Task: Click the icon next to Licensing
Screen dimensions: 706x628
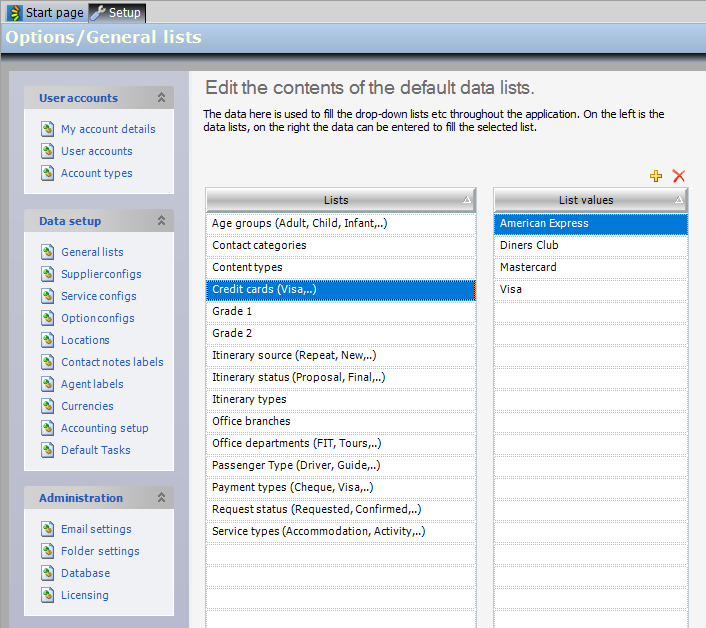Action: click(47, 595)
